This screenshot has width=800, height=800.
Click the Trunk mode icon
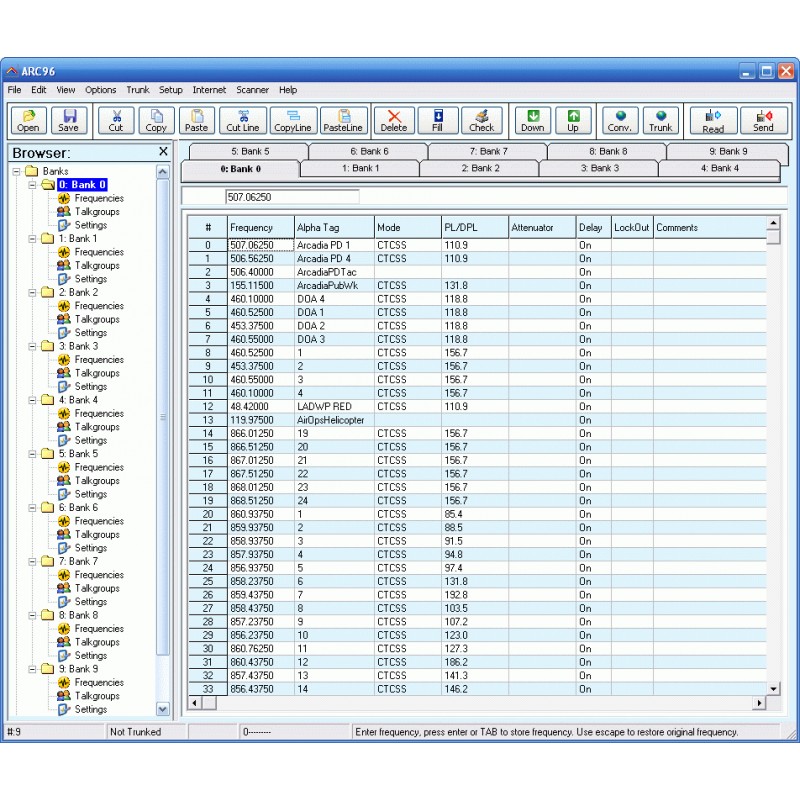661,120
